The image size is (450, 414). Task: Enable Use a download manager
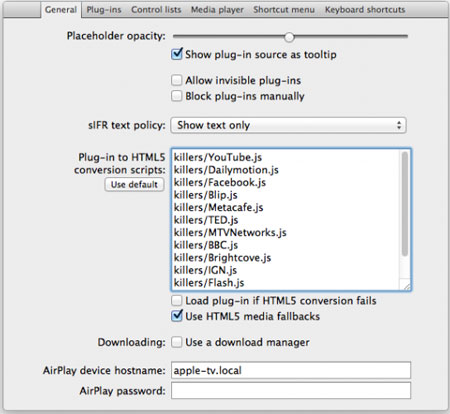[x=177, y=342]
